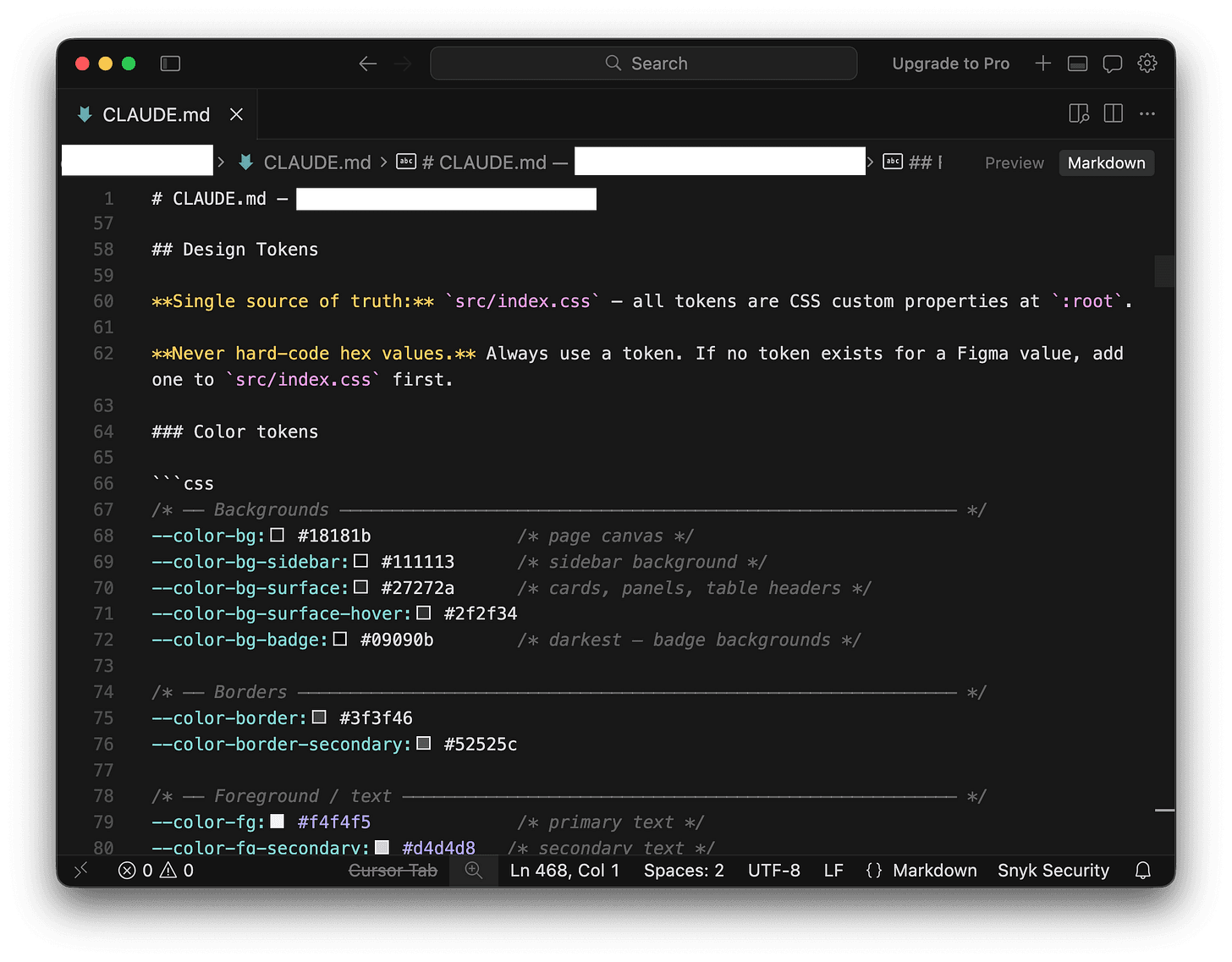Image resolution: width=1232 pixels, height=962 pixels.
Task: Click line number 58
Action: (x=103, y=250)
